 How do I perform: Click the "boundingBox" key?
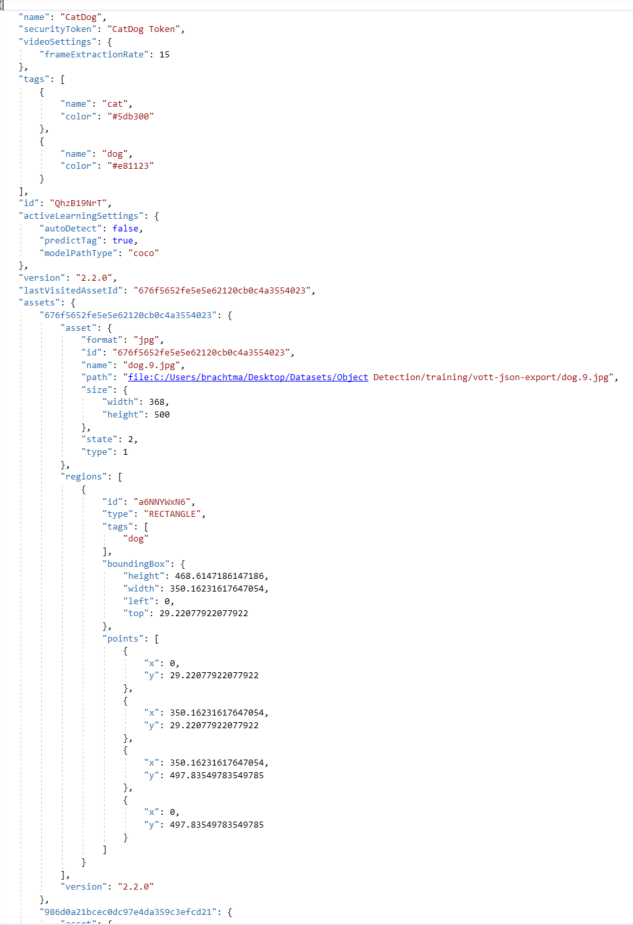(x=136, y=564)
